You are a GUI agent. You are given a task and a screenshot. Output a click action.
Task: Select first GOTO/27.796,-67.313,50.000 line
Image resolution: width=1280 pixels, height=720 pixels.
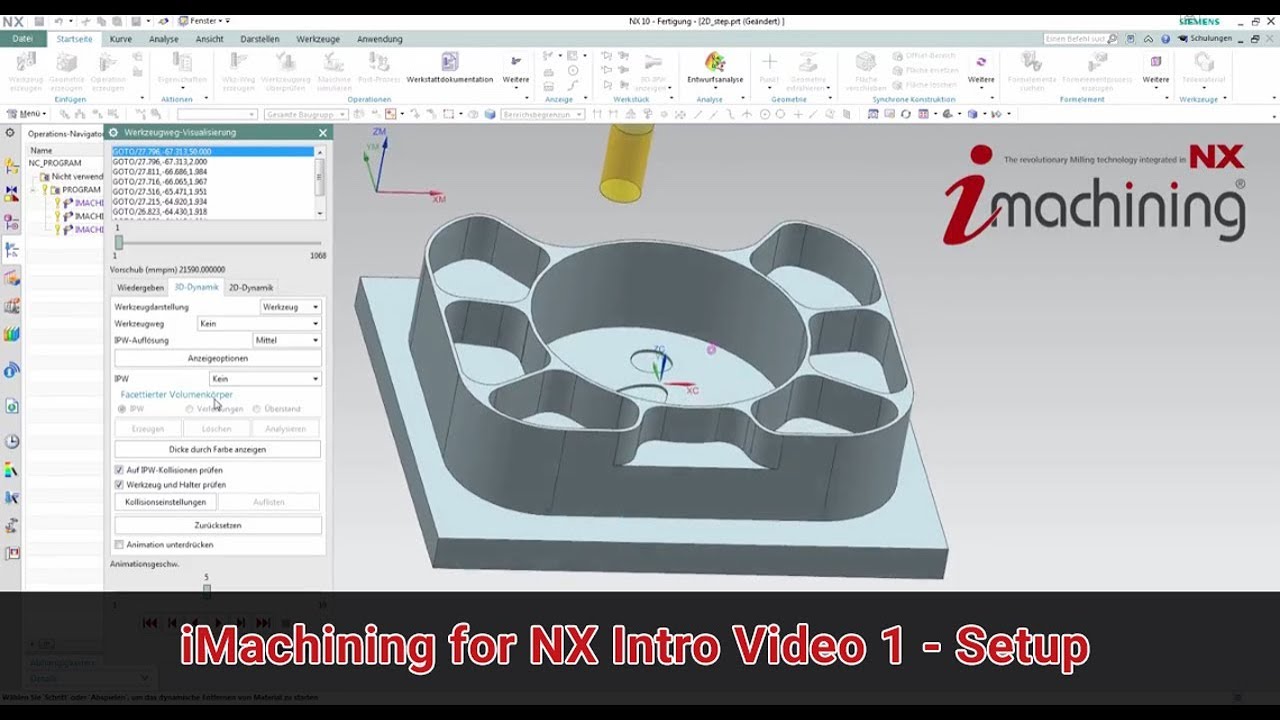click(x=212, y=152)
